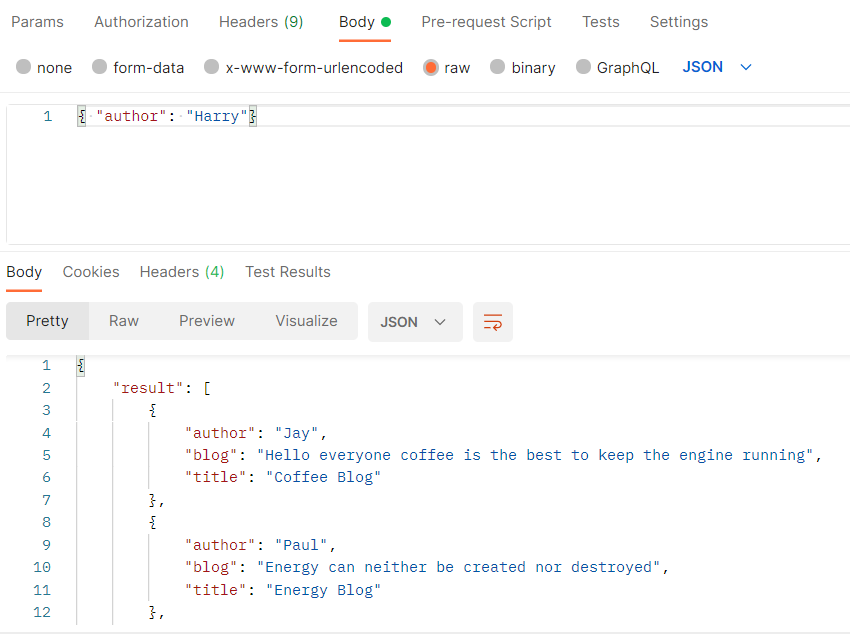Viewport: 850px width, 637px height.
Task: Go to Pre-request Script tab
Action: 486,22
